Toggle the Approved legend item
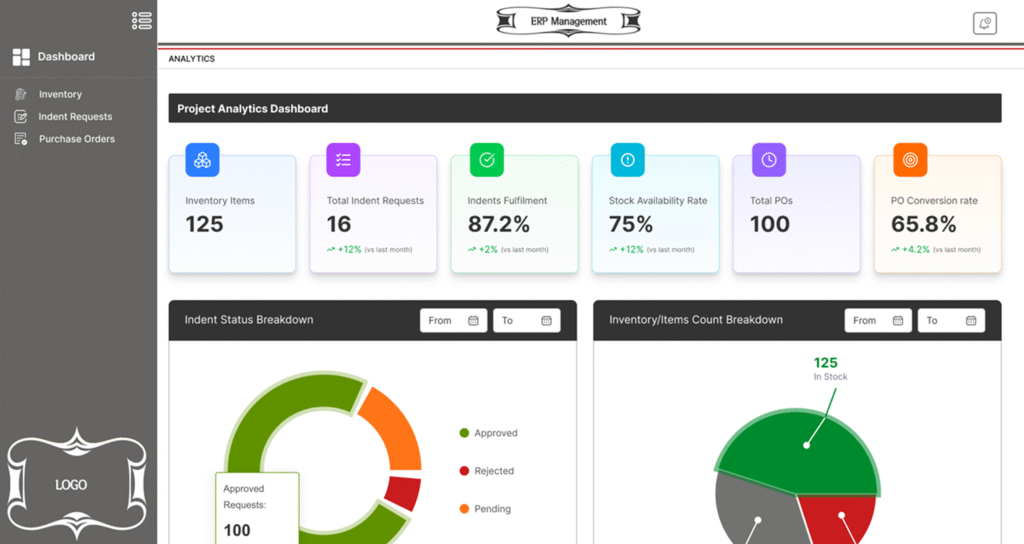 tap(488, 433)
